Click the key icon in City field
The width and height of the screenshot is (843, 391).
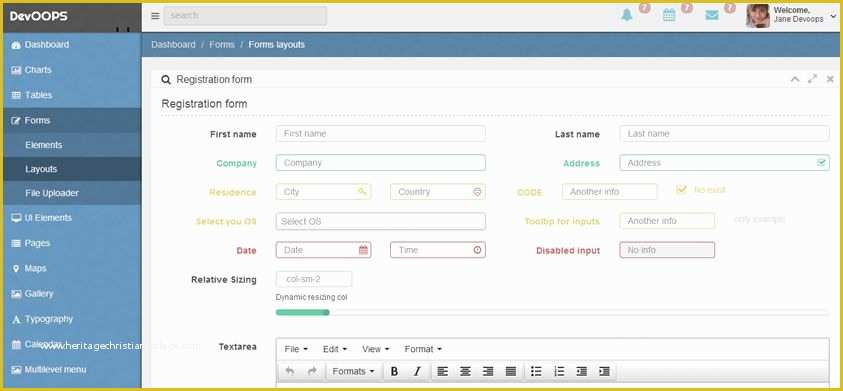pos(362,191)
